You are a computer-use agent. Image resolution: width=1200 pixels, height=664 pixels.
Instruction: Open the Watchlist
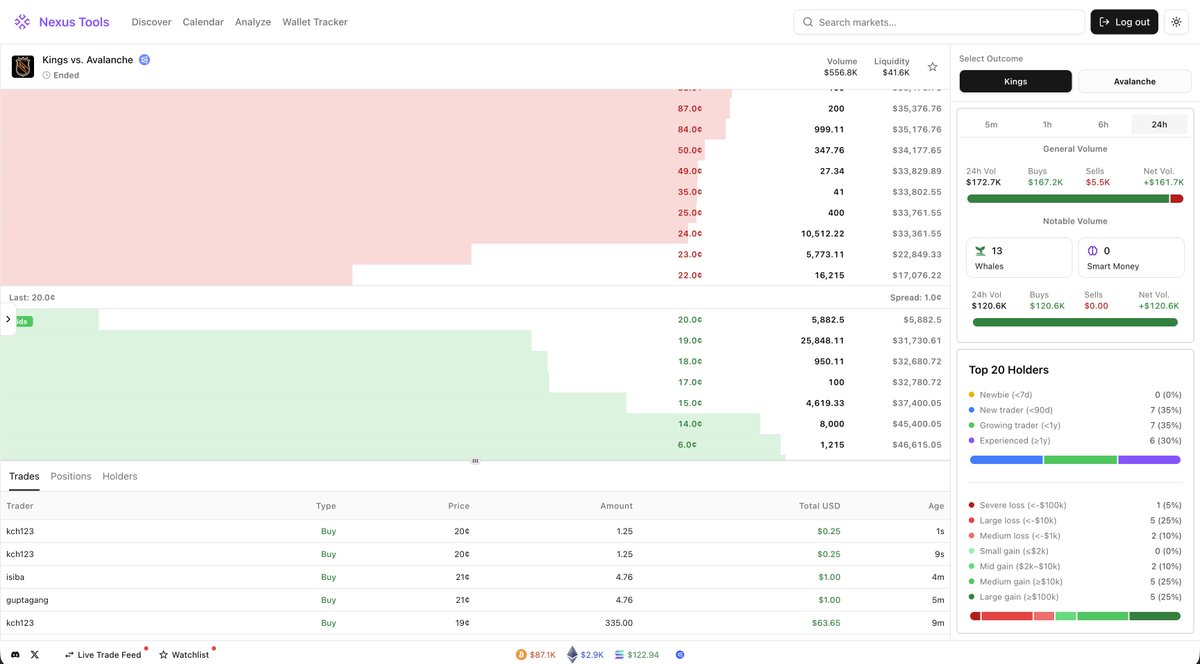tap(184, 654)
